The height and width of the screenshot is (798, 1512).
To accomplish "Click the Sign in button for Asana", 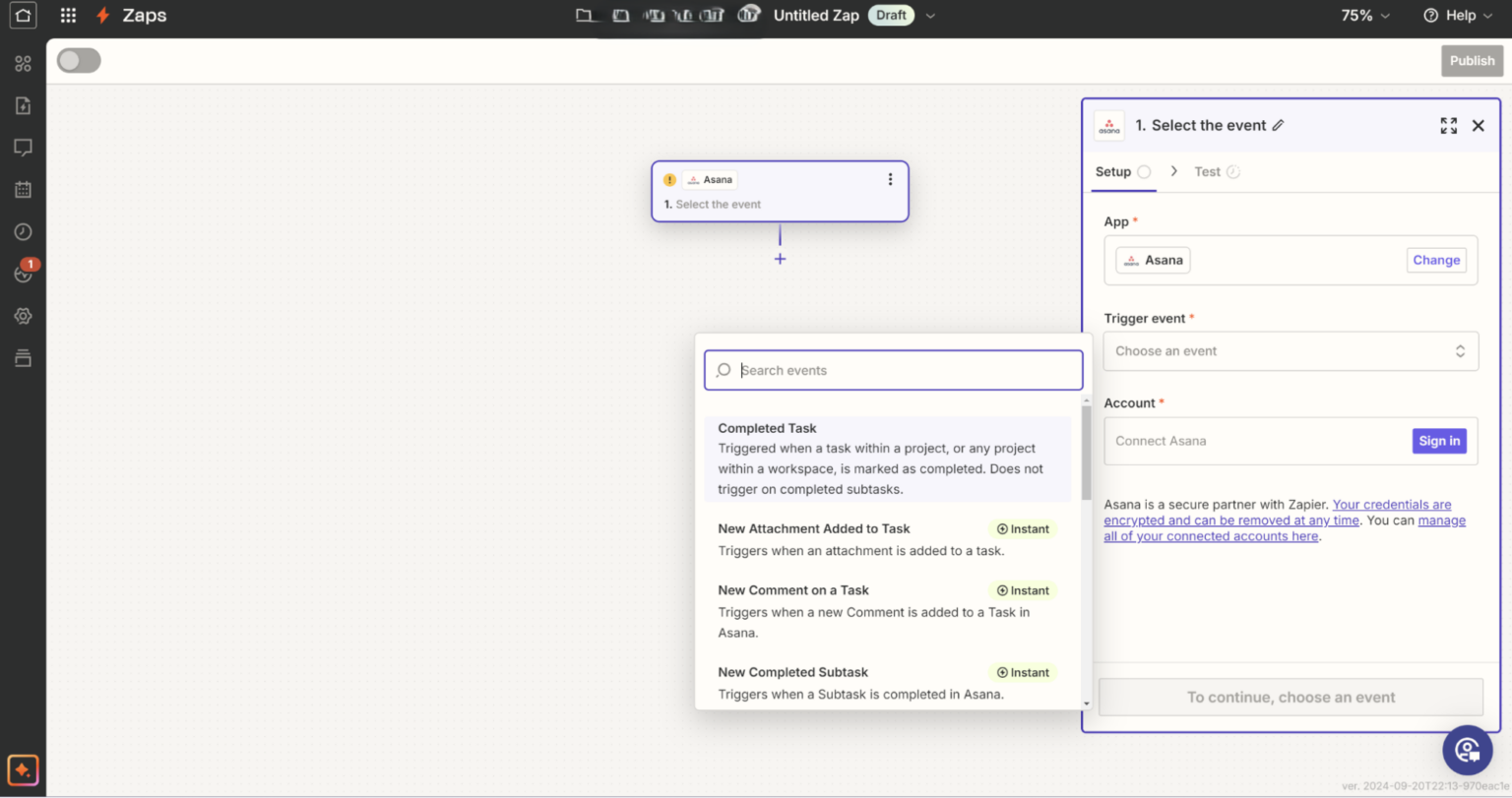I will pos(1439,441).
